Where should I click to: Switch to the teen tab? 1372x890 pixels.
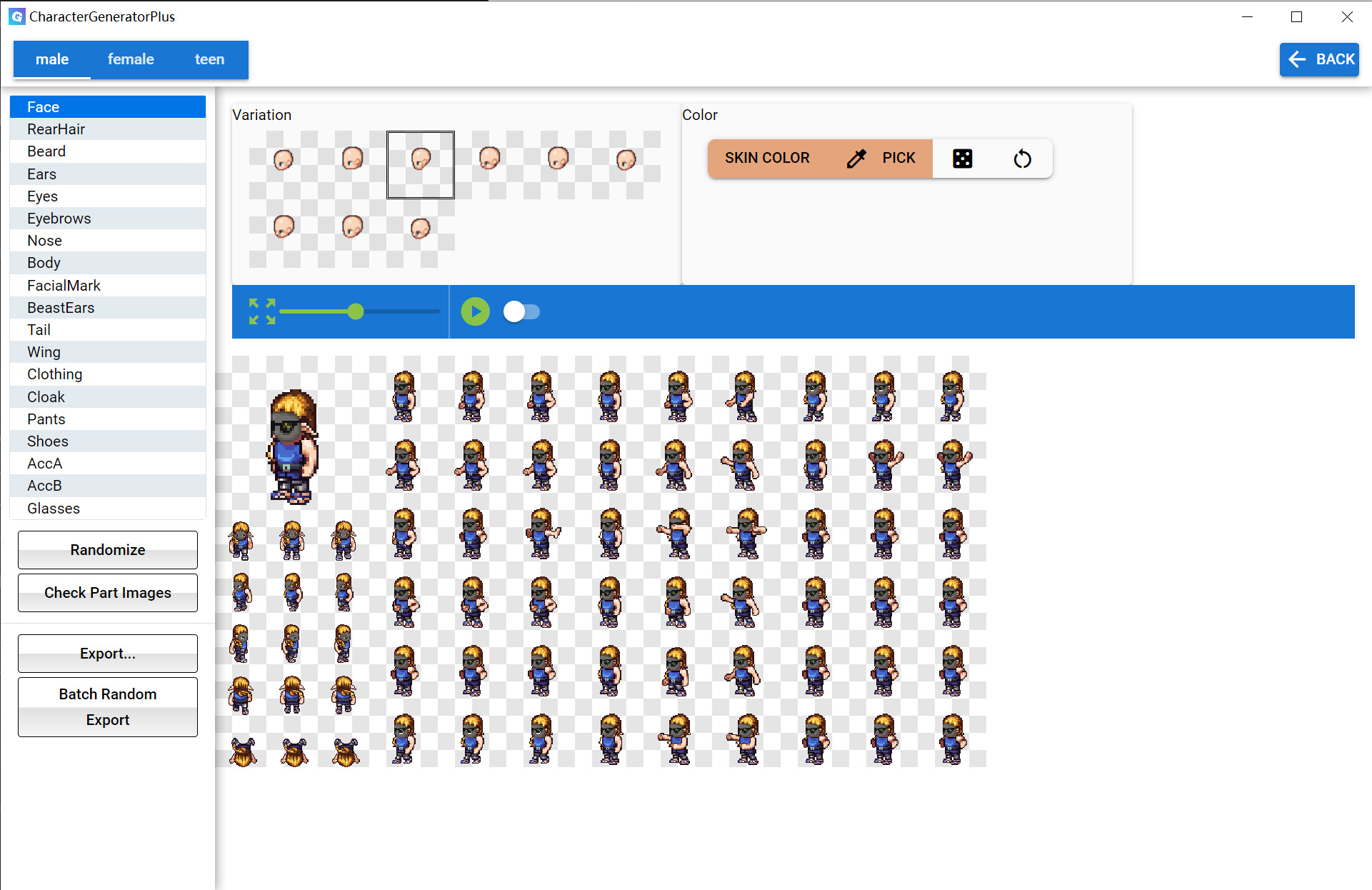(x=209, y=59)
